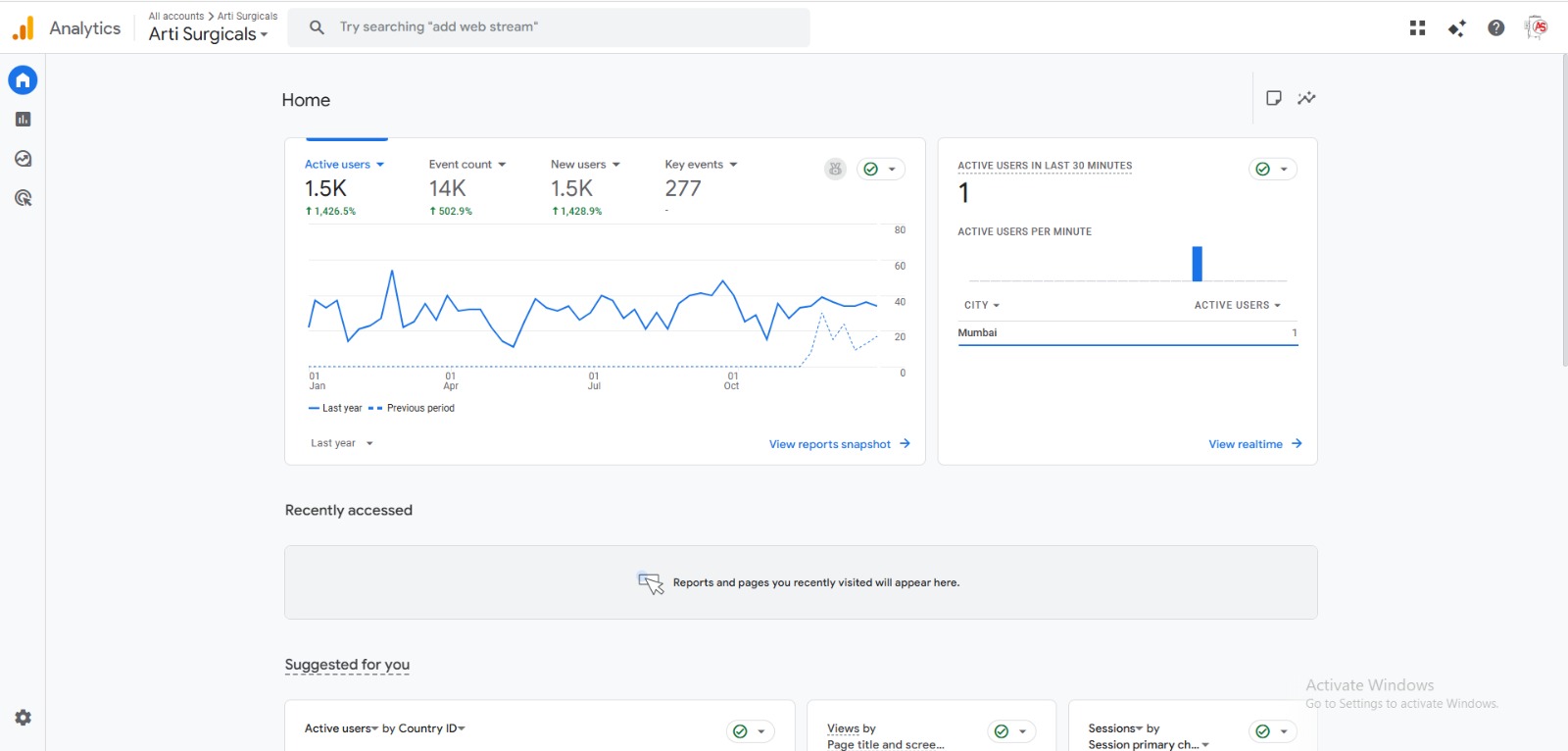
Task: Click the blue bar in per-minute chart
Action: [1197, 264]
